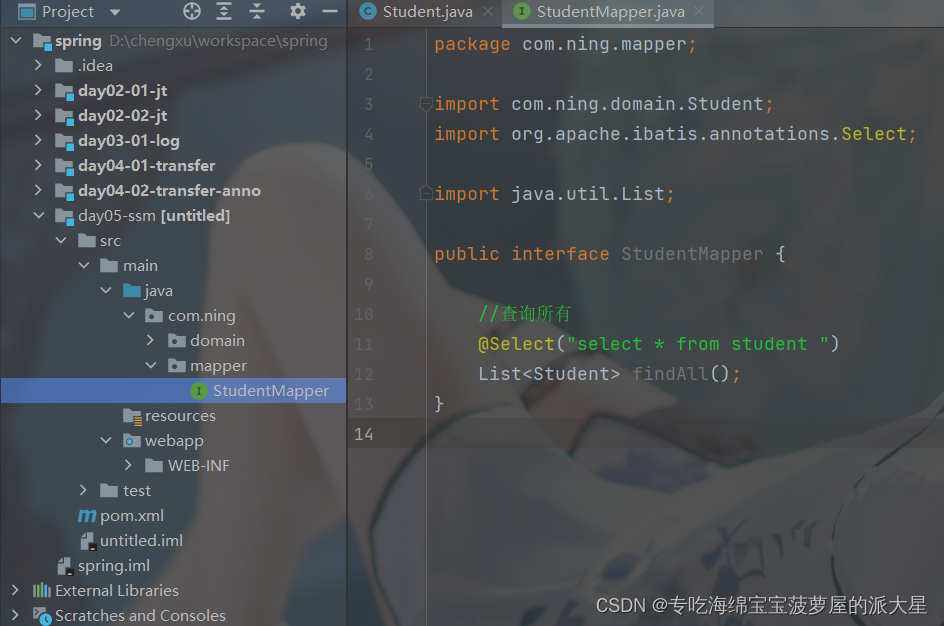
Task: Expand the day03-01-log module
Action: point(38,140)
